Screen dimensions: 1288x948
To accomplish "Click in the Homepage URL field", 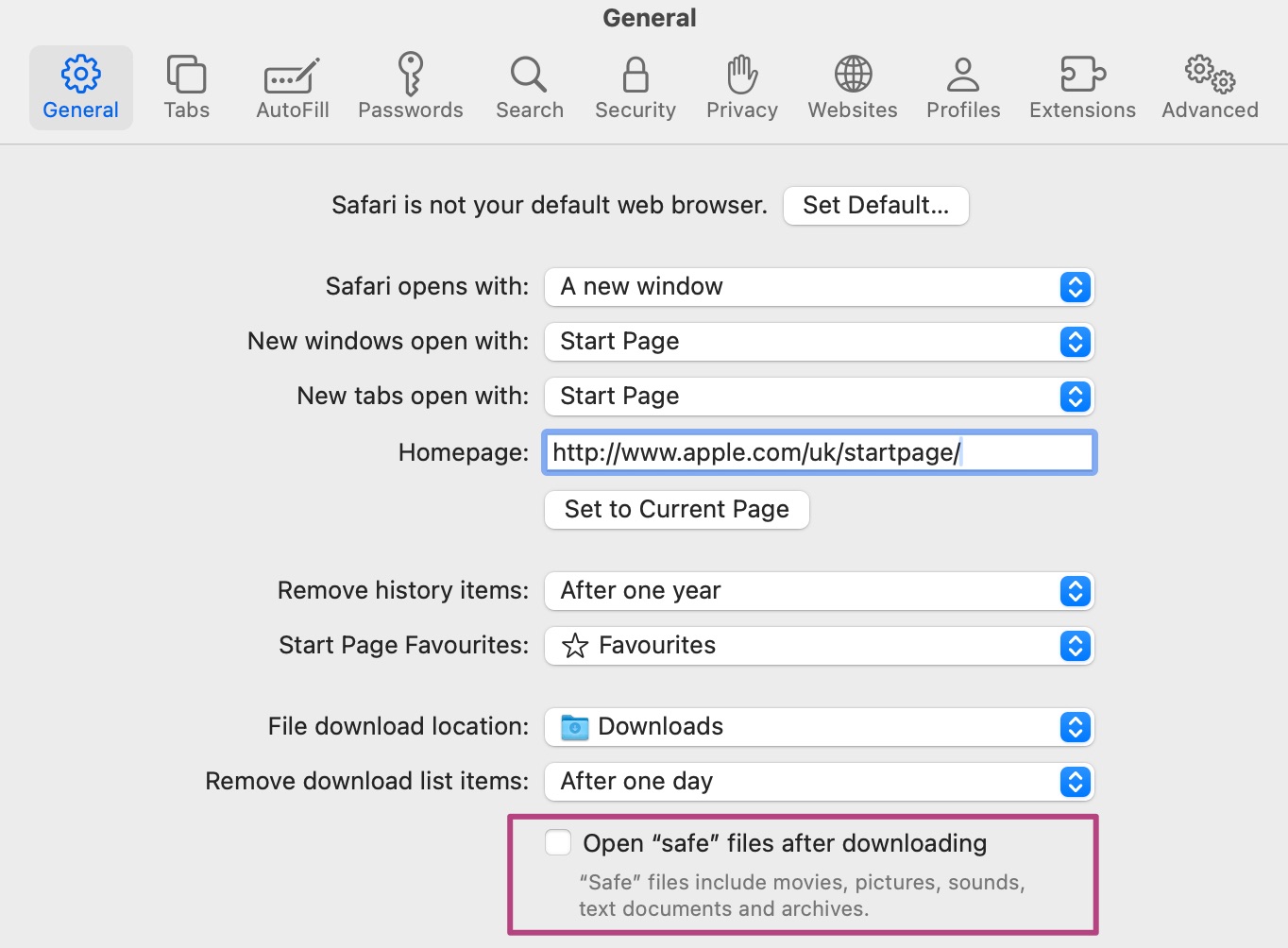I will 819,453.
